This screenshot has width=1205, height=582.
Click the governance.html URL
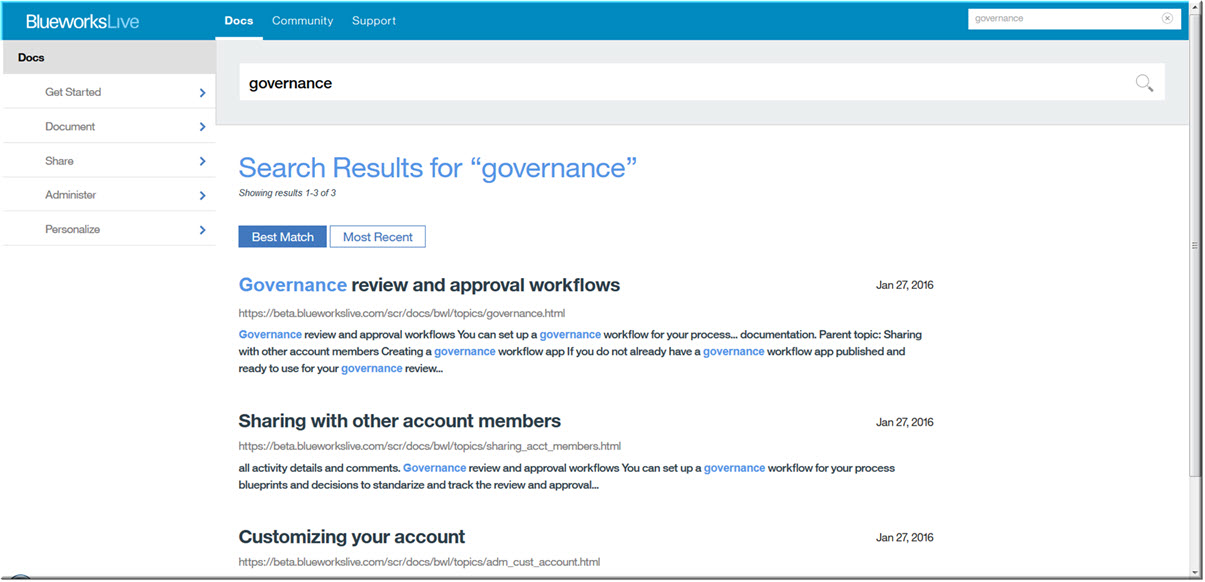pos(402,313)
